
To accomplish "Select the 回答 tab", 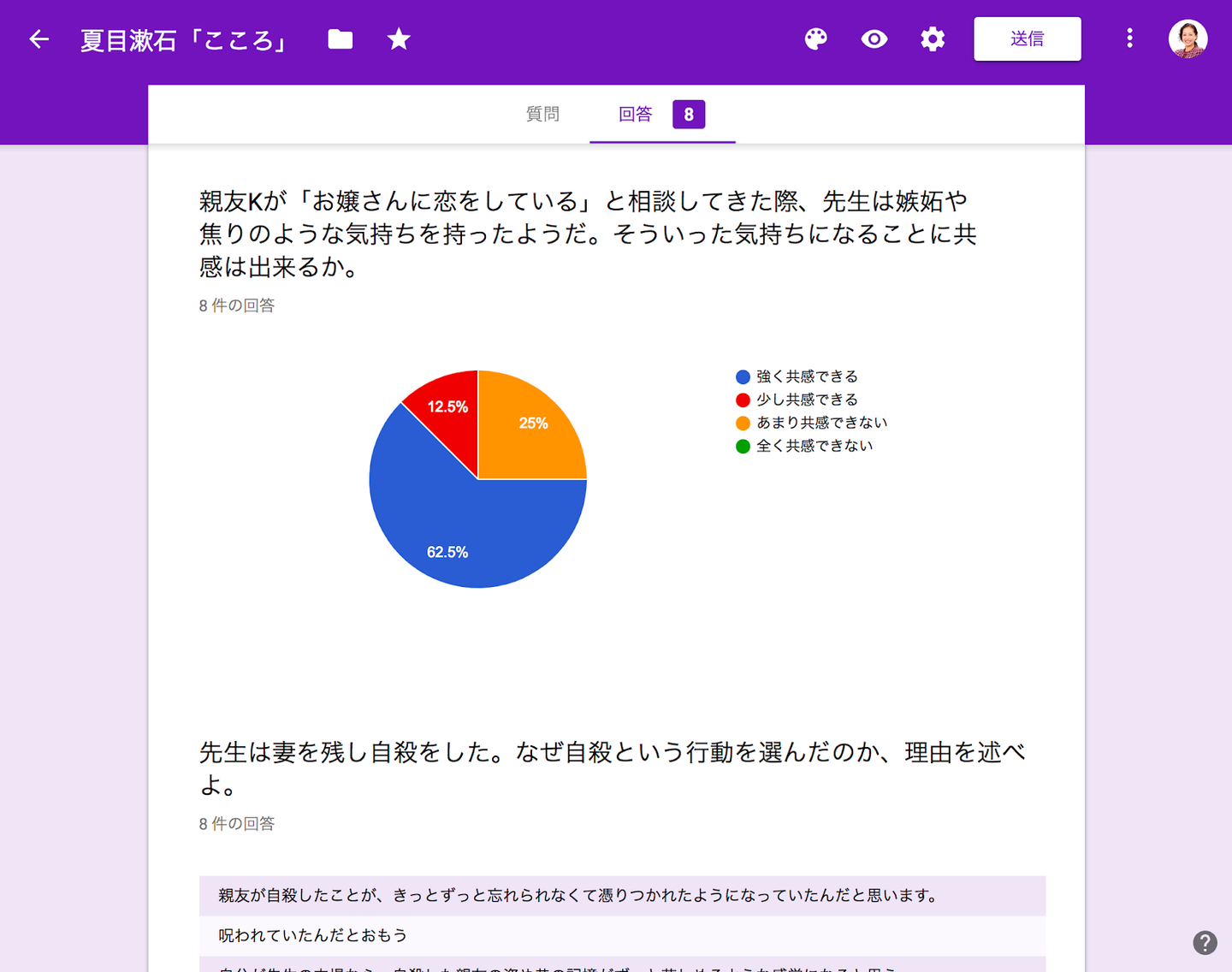I will 636,114.
